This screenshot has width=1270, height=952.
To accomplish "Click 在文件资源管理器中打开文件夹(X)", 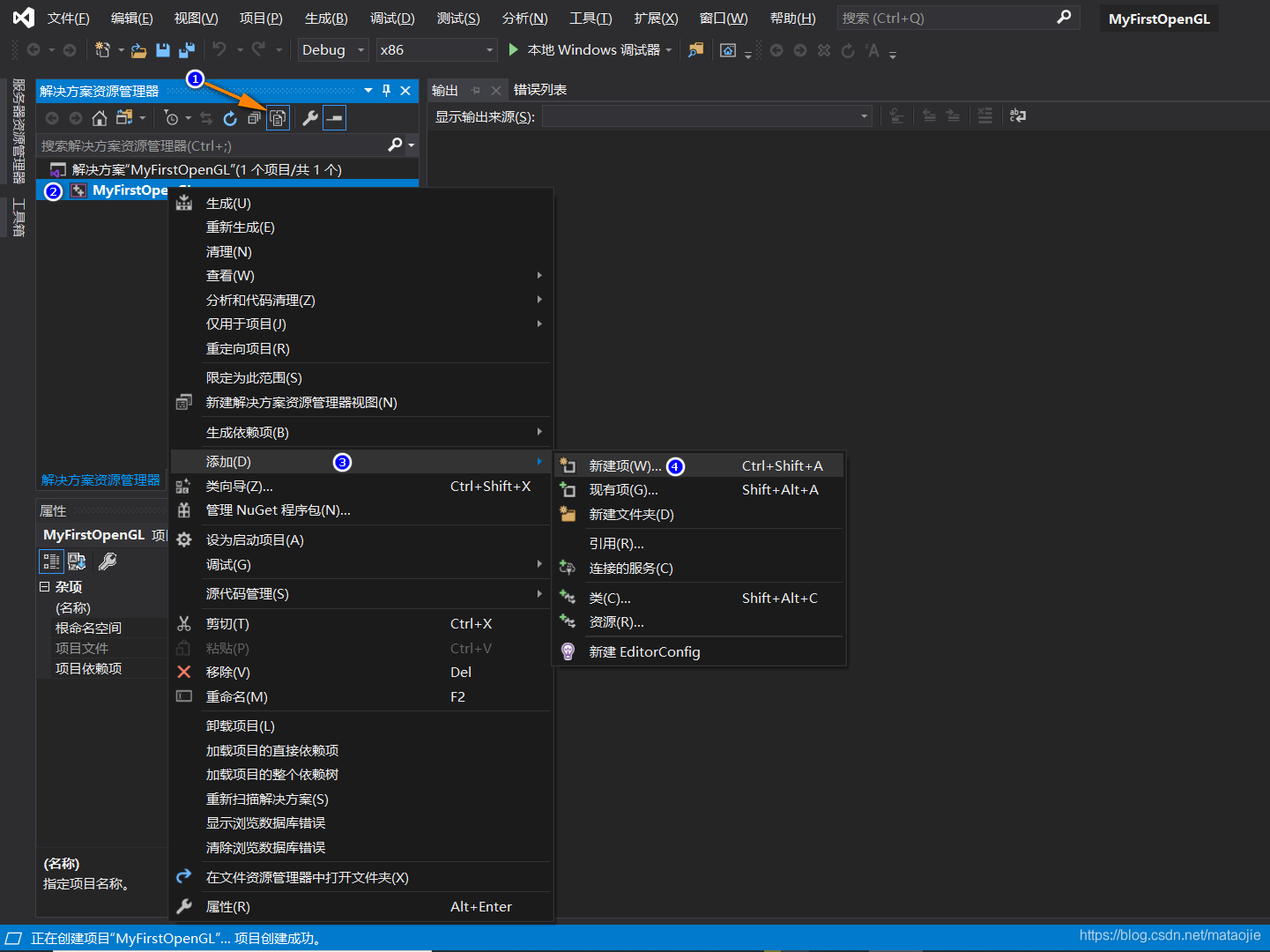I will (360, 877).
